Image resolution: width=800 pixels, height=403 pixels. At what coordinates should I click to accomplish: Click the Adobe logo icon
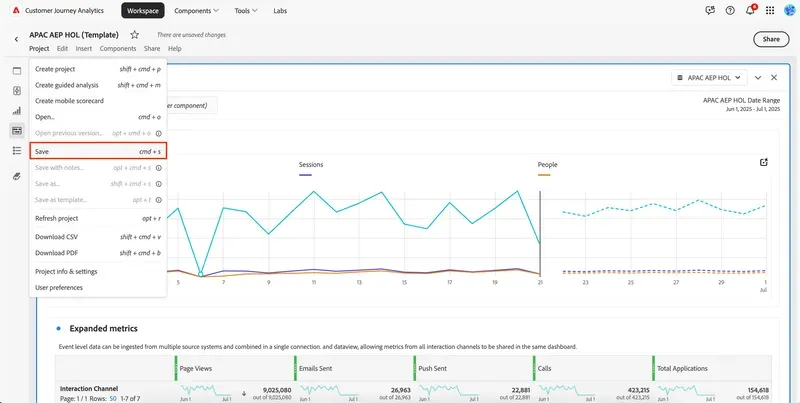tap(16, 10)
